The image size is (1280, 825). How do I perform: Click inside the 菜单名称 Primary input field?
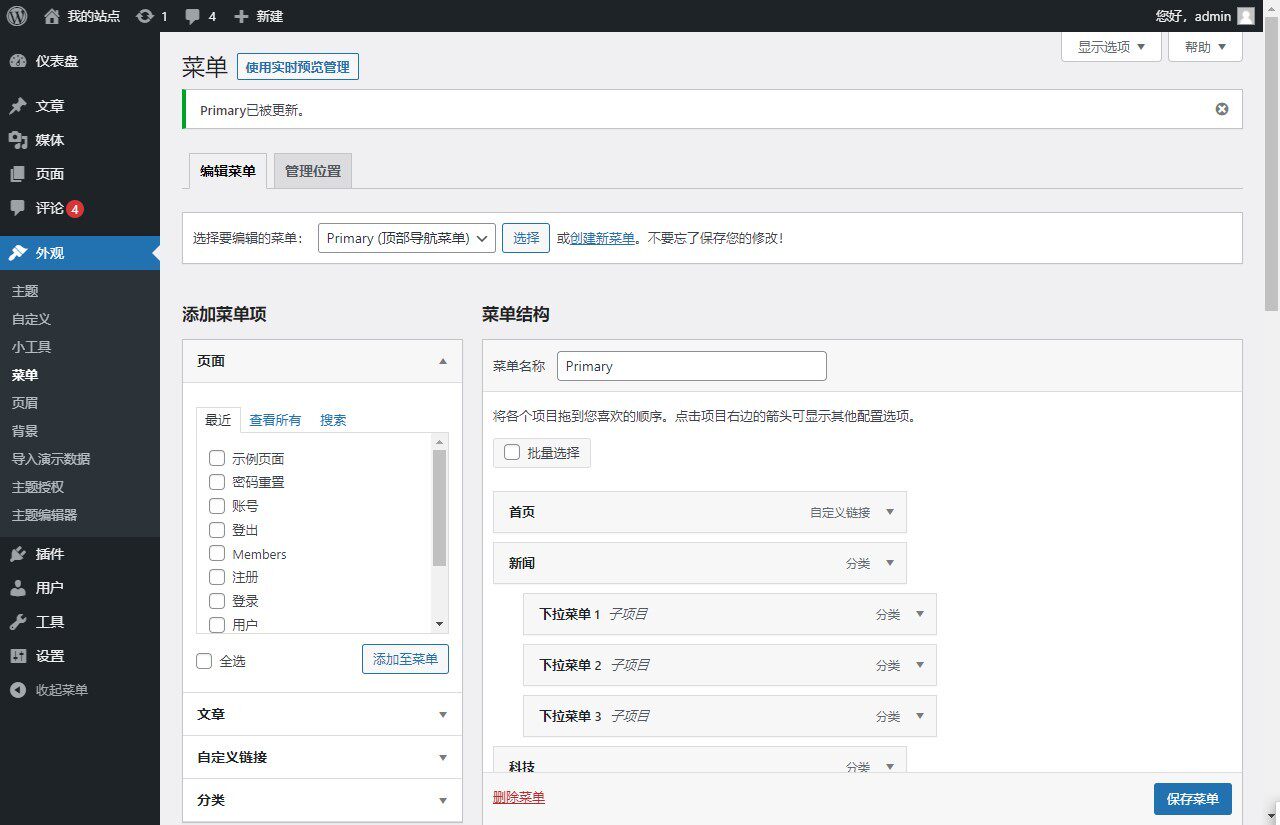[x=691, y=365]
